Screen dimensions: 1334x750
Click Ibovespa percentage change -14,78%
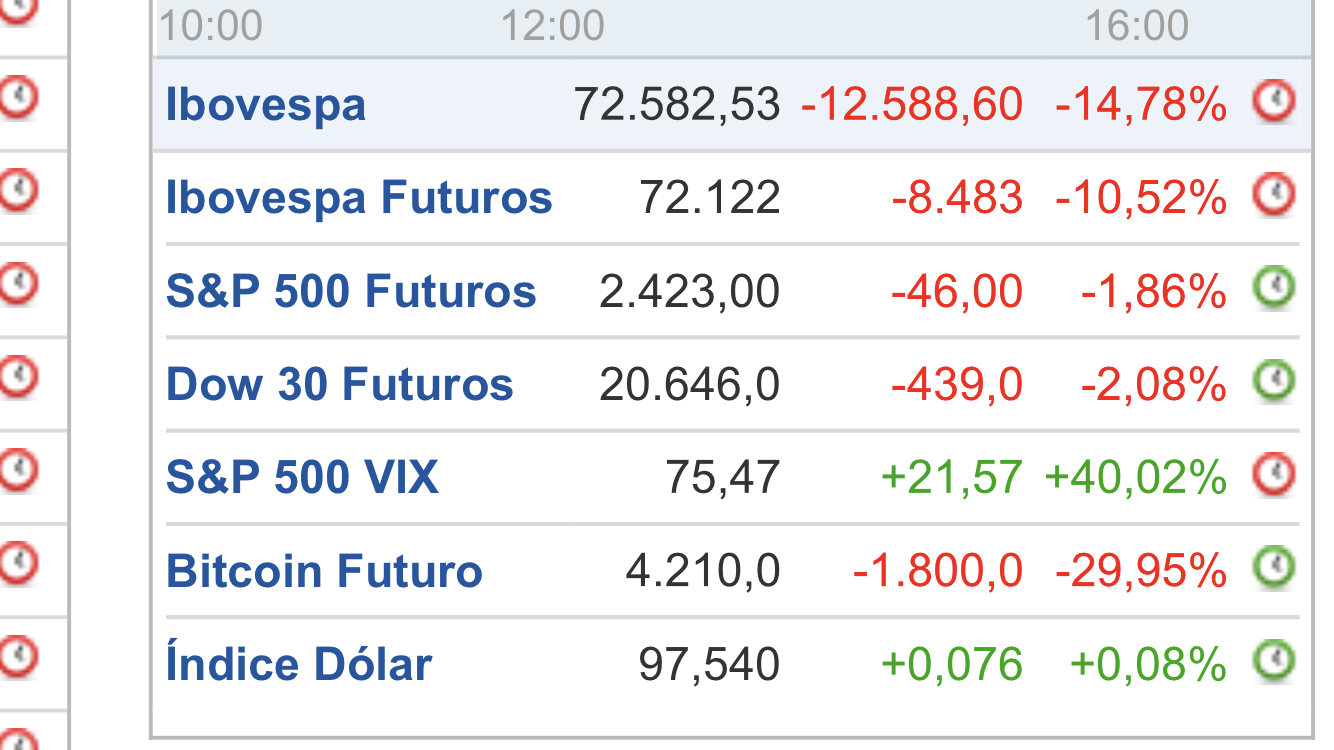pos(1141,104)
